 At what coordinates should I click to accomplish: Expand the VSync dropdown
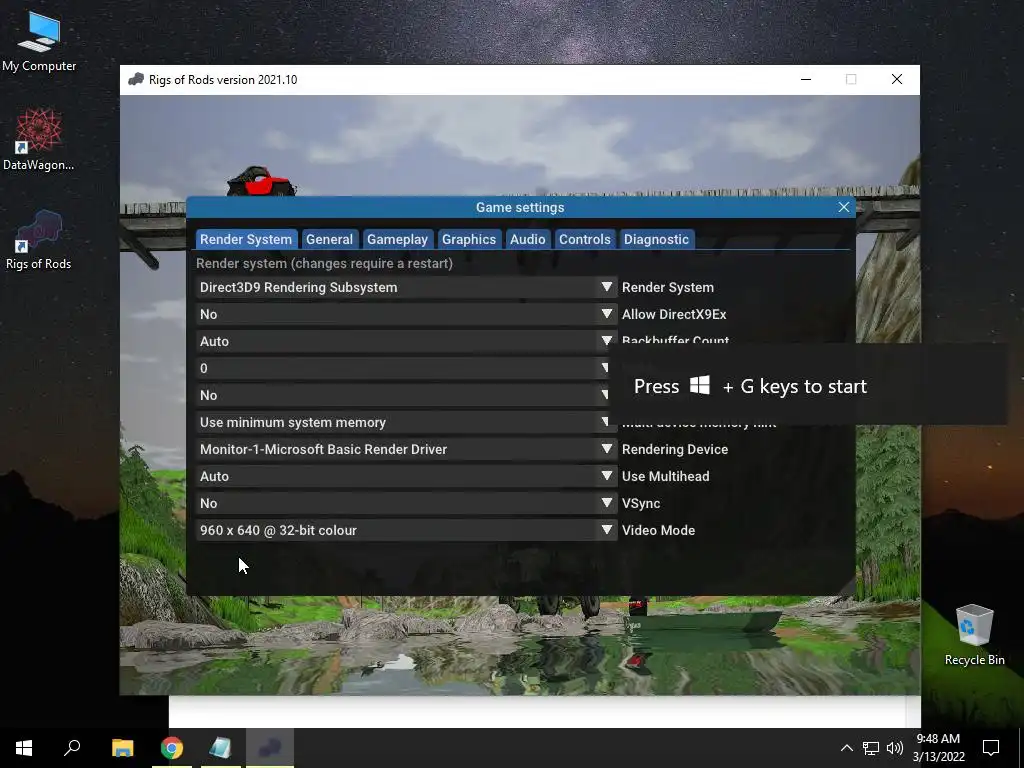click(x=406, y=503)
